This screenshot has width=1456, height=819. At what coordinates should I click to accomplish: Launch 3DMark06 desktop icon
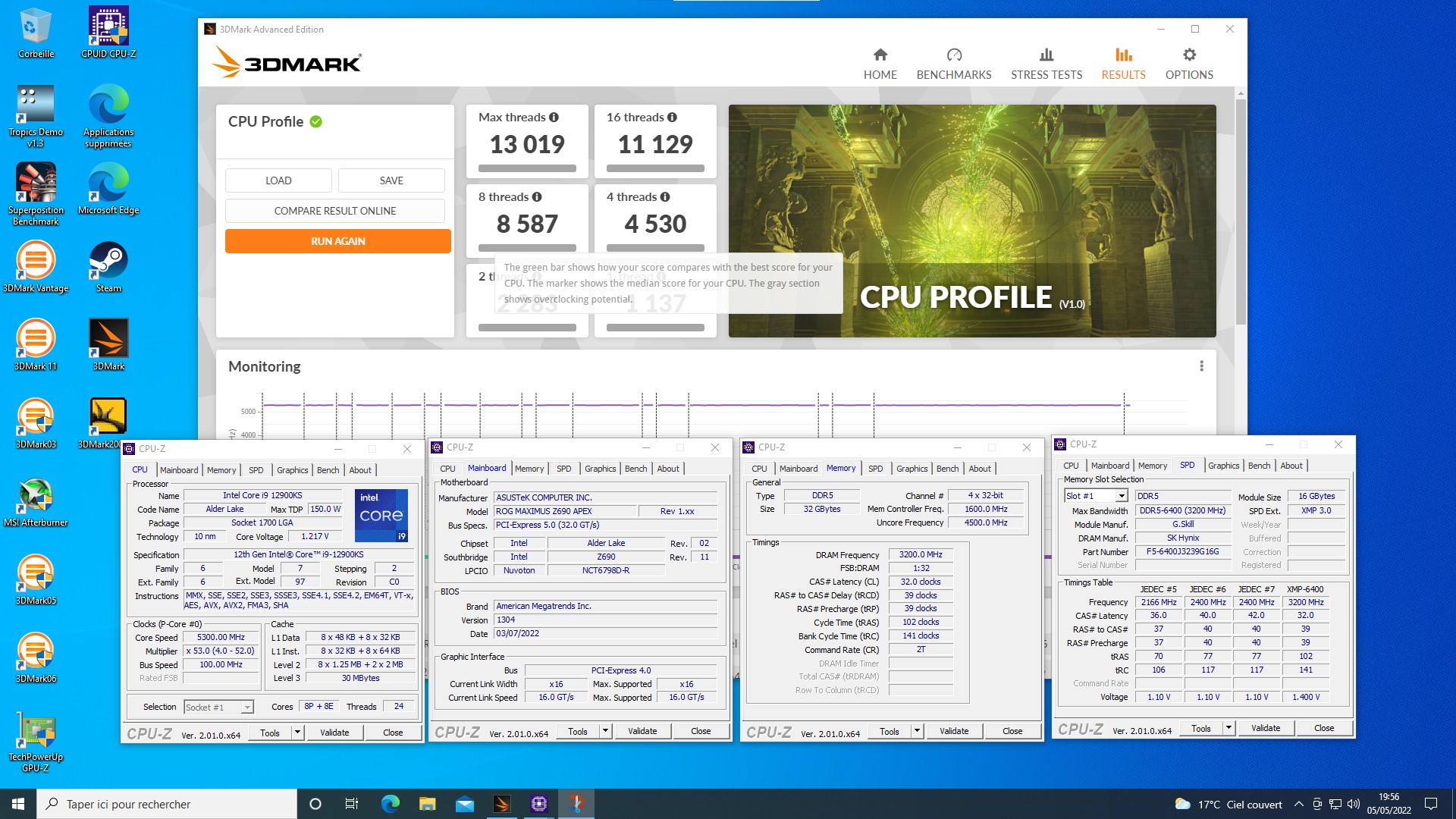click(x=36, y=658)
